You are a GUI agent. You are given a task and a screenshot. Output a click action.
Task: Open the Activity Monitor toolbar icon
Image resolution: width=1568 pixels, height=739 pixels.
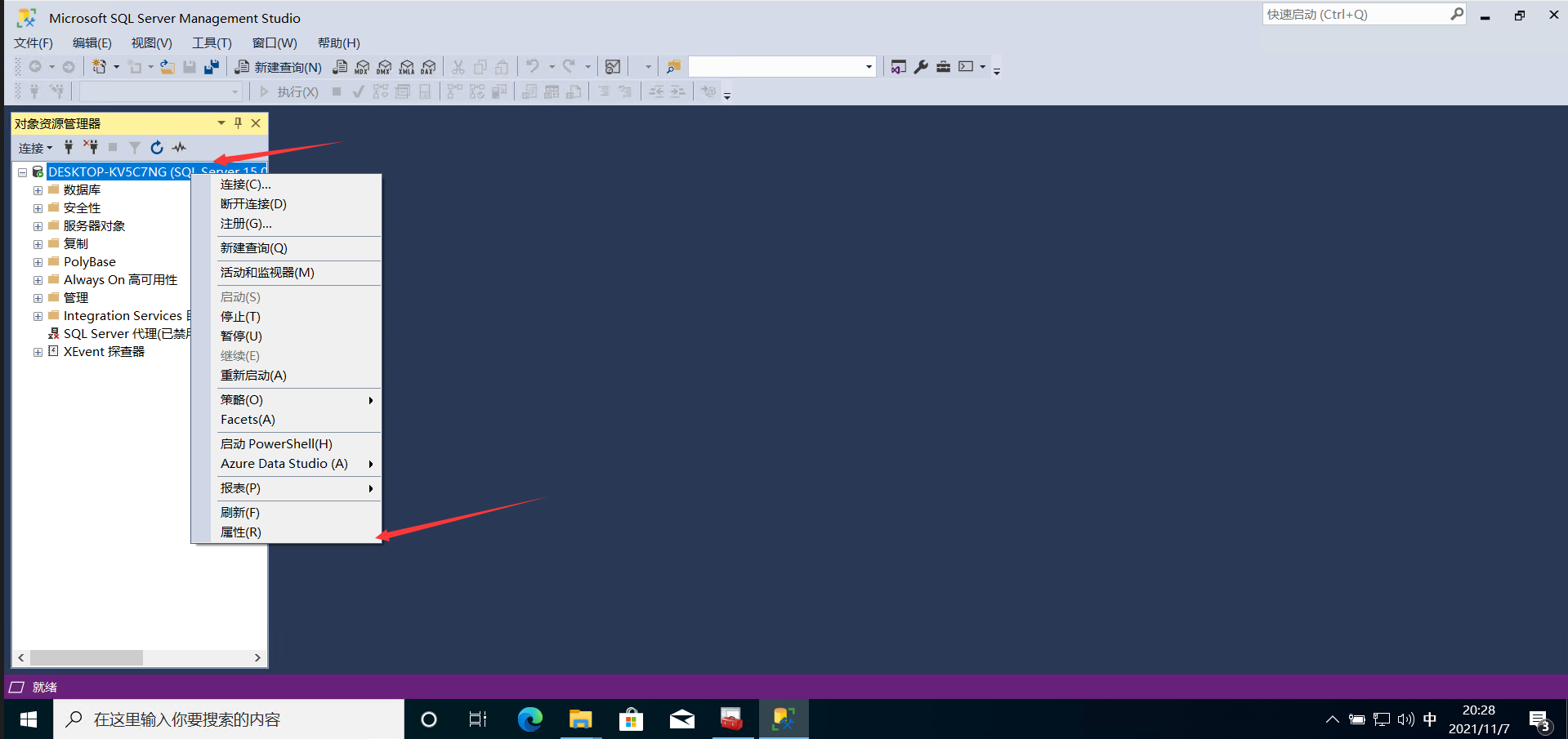click(x=613, y=67)
